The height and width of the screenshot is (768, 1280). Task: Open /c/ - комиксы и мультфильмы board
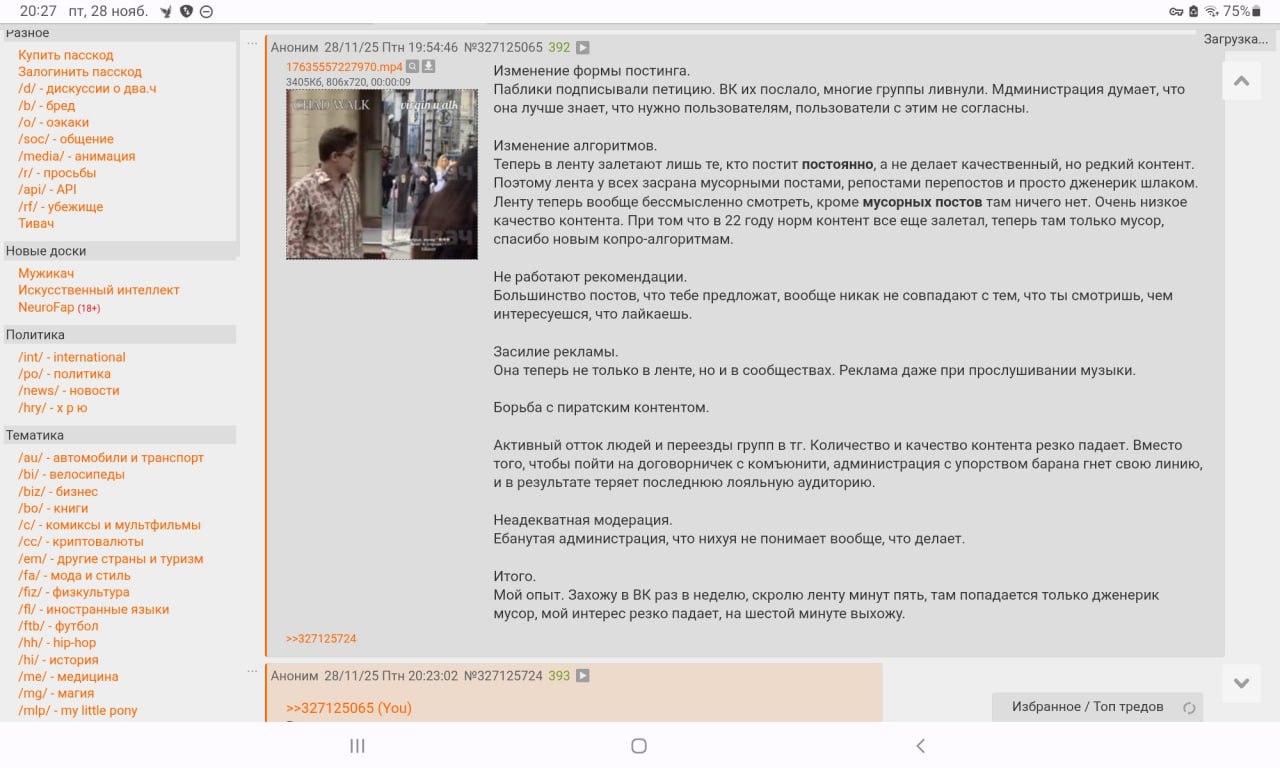(x=109, y=525)
